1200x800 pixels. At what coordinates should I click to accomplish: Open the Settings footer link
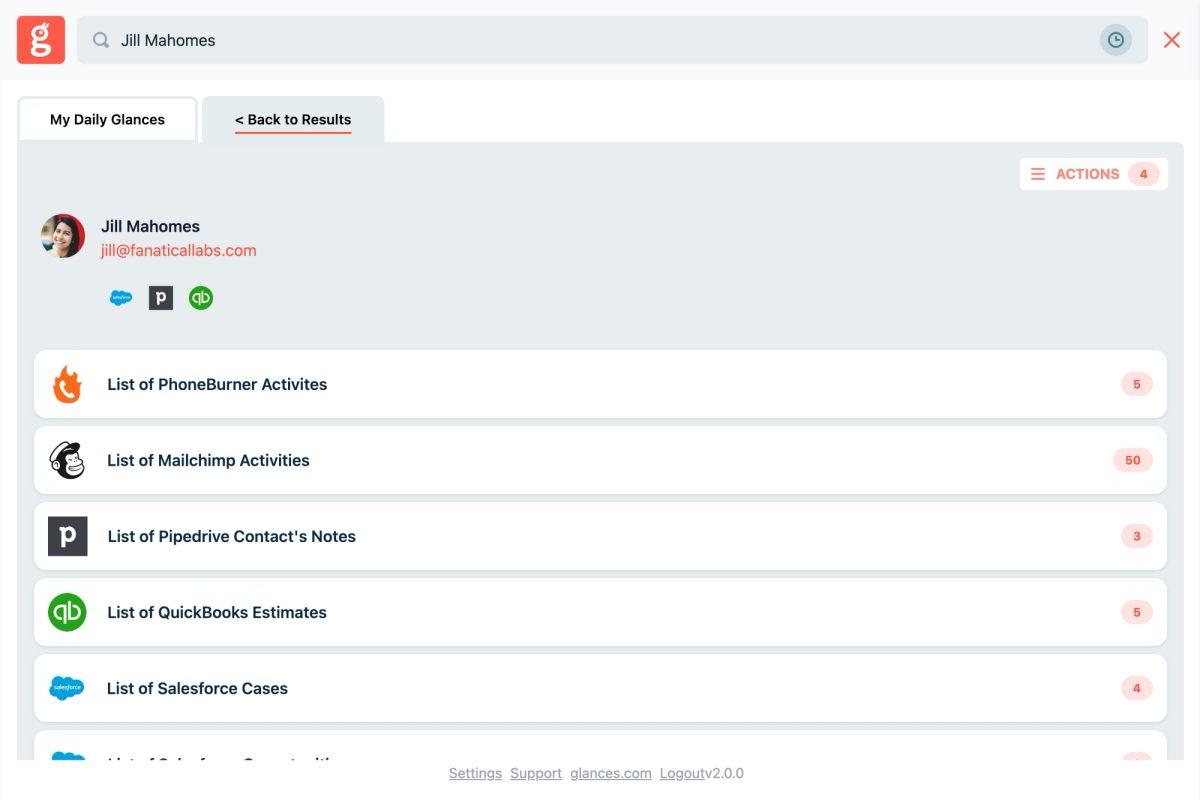click(475, 773)
